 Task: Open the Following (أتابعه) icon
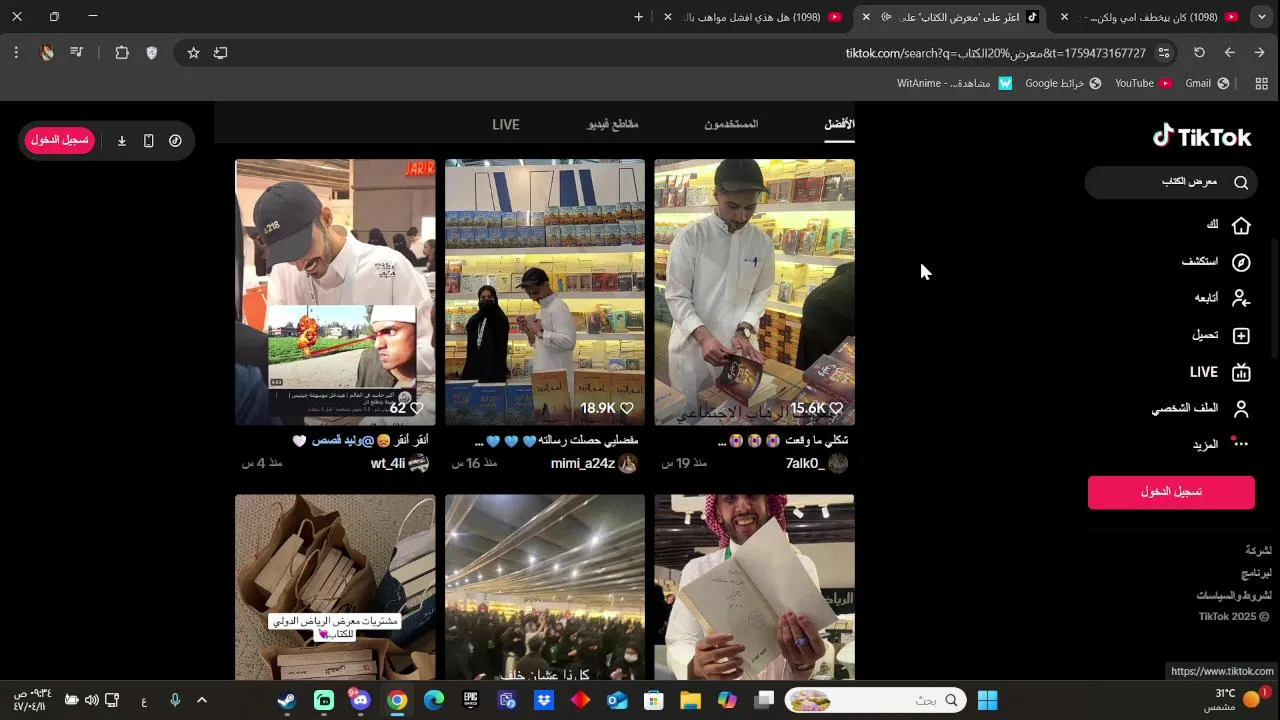[x=1241, y=298]
